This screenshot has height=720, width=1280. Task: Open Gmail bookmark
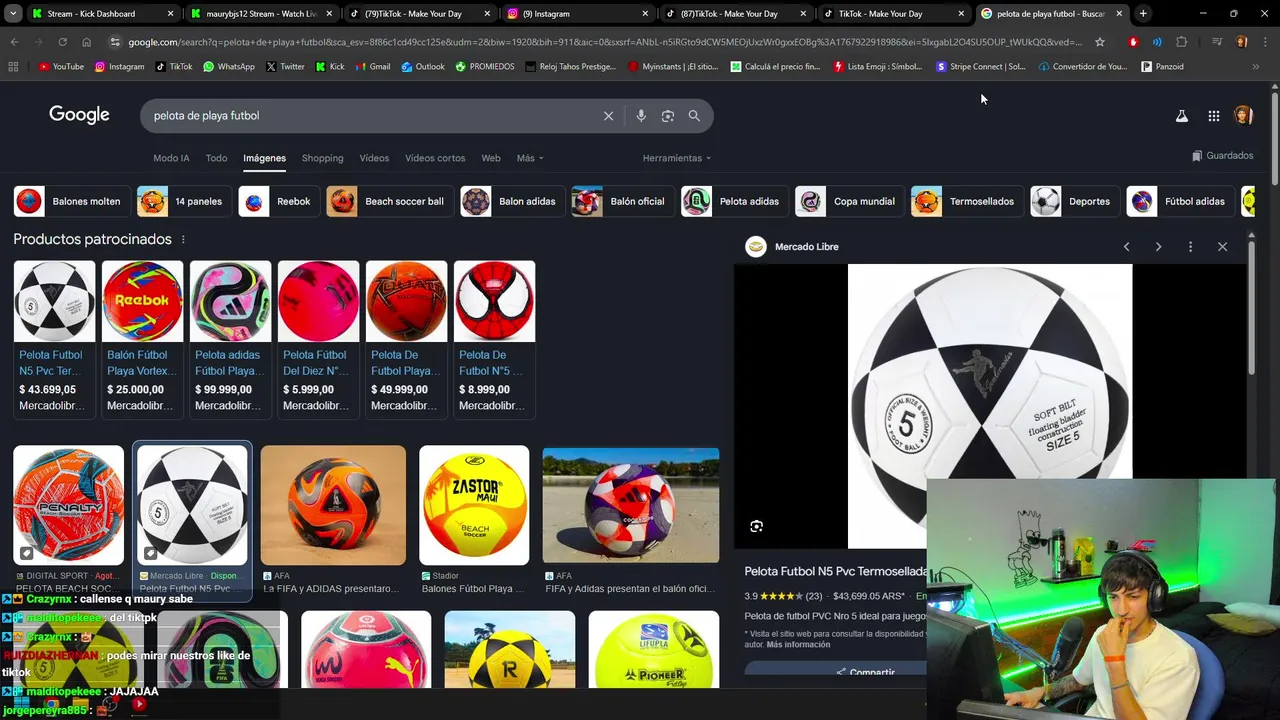pos(372,67)
